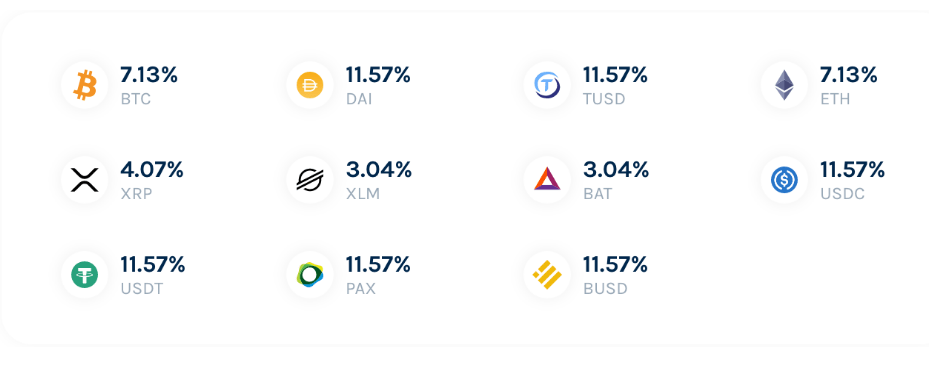Click the XLM ticker label
The image size is (929, 371).
(363, 194)
